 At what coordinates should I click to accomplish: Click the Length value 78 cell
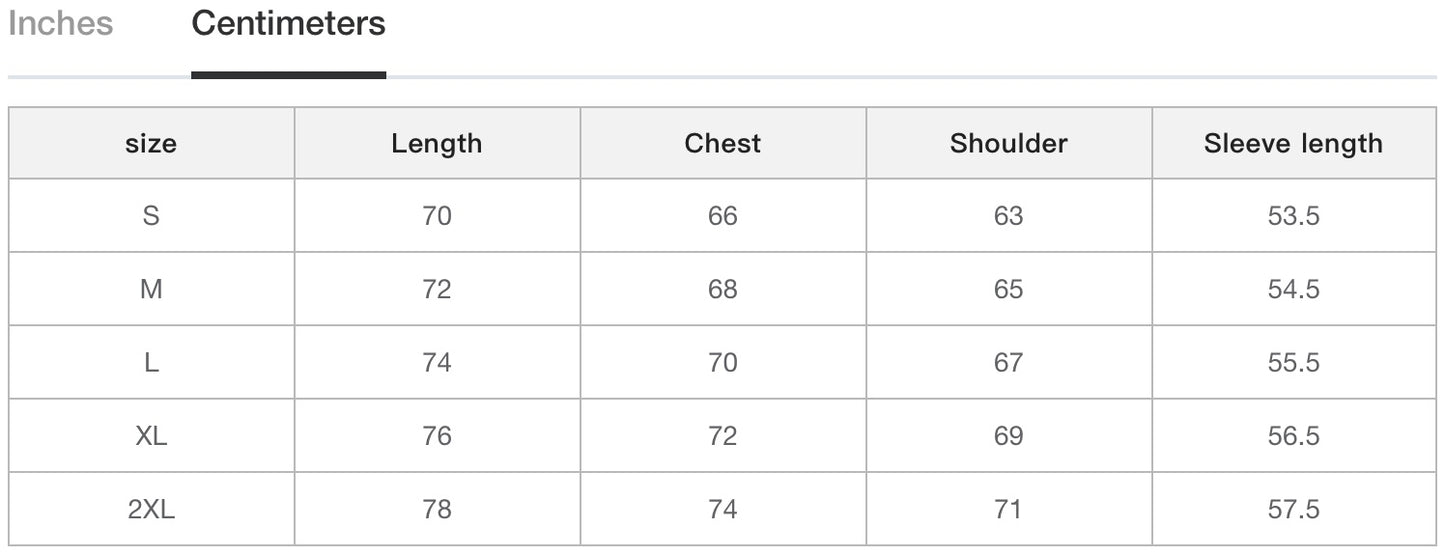437,509
